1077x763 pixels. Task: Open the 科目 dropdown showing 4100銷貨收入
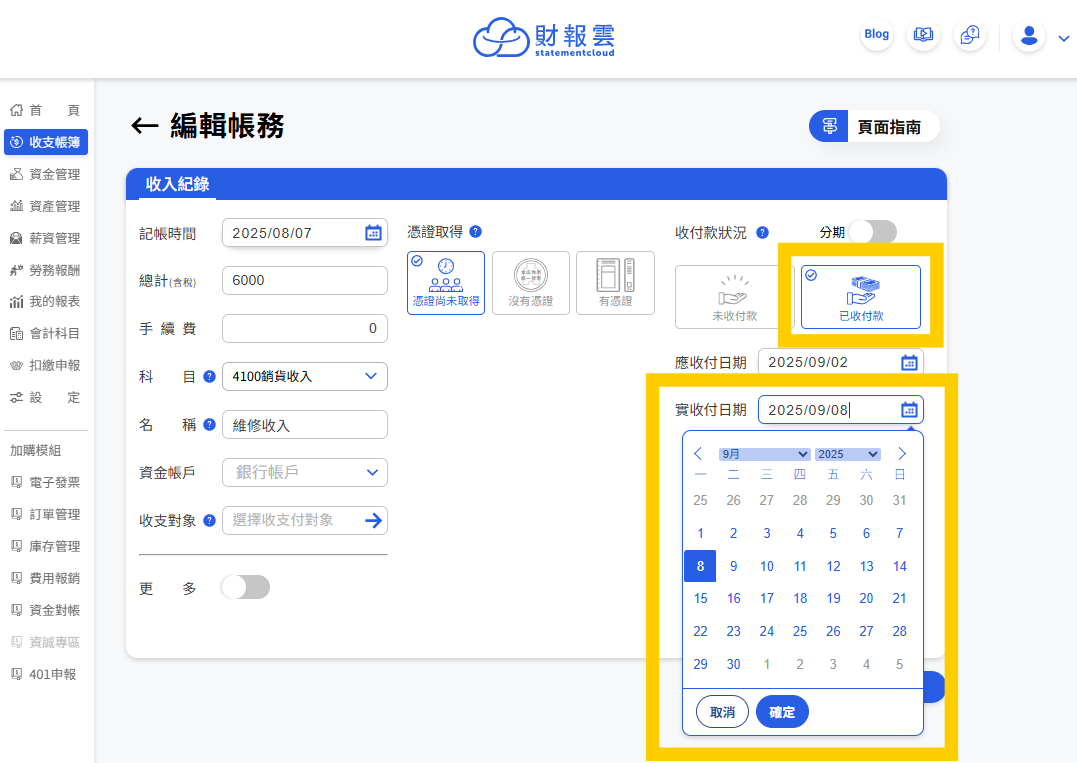(x=304, y=376)
